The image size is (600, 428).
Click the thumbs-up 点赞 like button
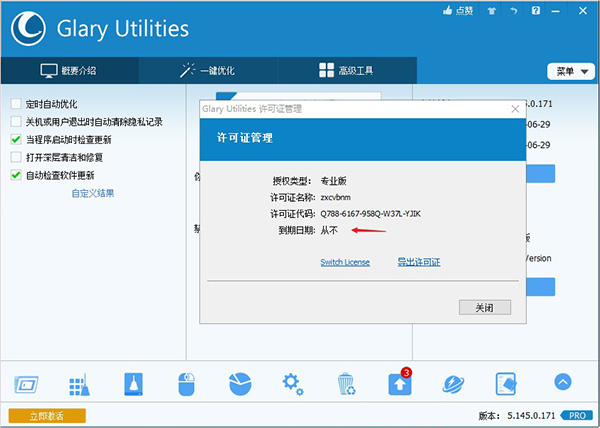(x=458, y=11)
